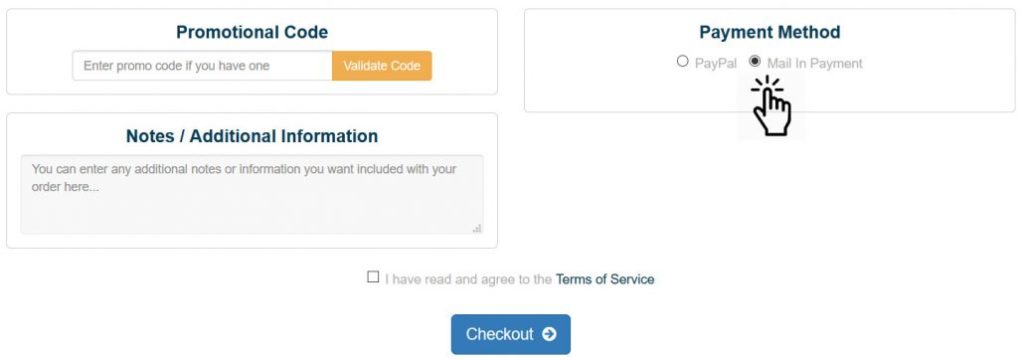This screenshot has width=1024, height=361.
Task: Click the "I have read and agree" label
Action: 469,279
